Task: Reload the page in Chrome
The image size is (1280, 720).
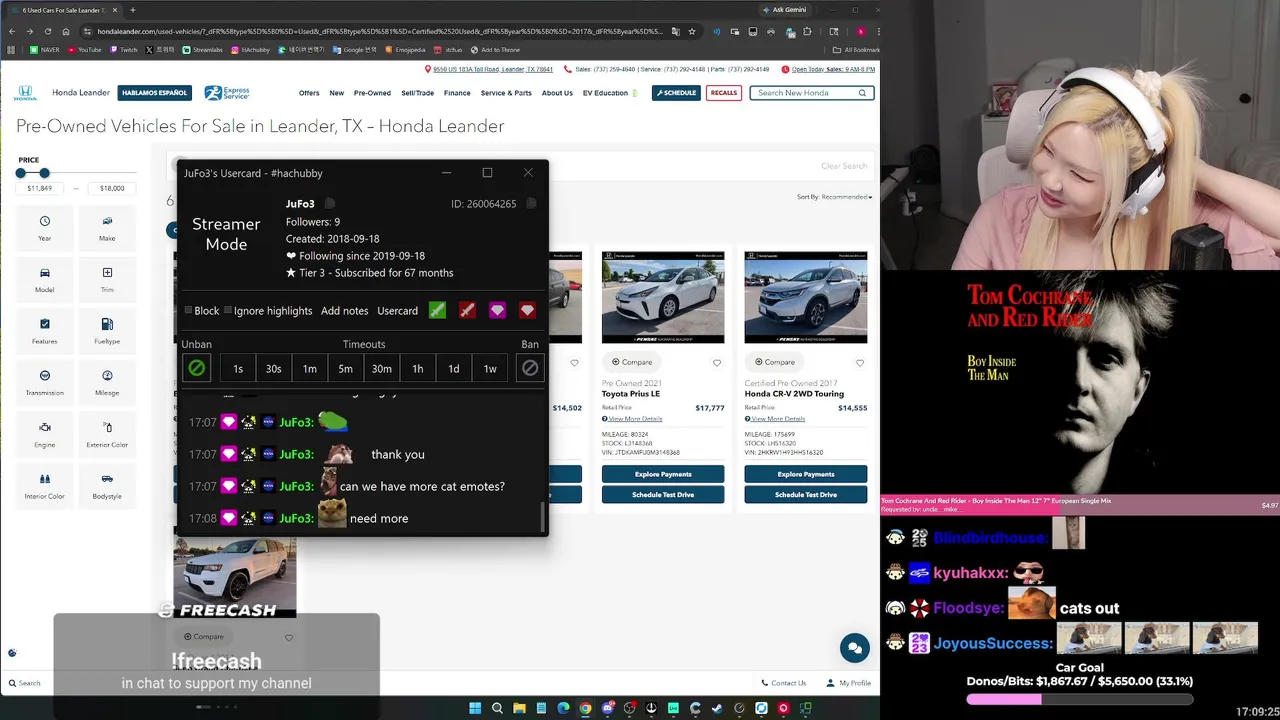Action: click(48, 31)
